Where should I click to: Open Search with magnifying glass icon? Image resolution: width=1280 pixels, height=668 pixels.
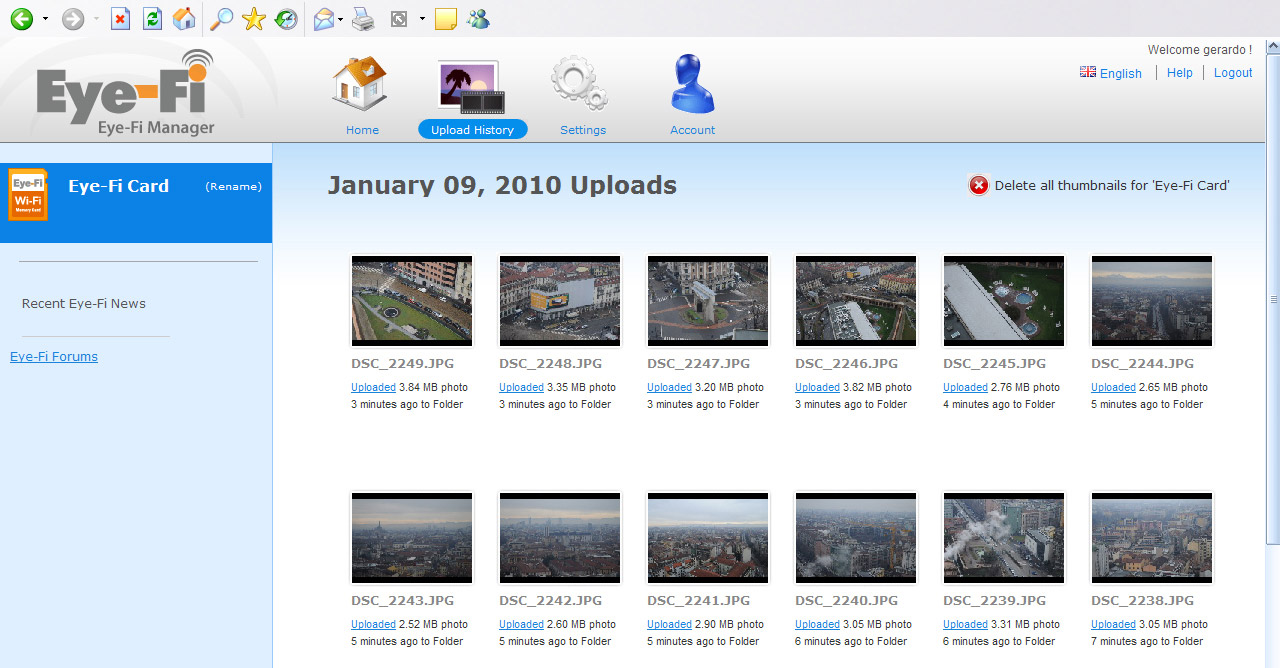point(221,18)
